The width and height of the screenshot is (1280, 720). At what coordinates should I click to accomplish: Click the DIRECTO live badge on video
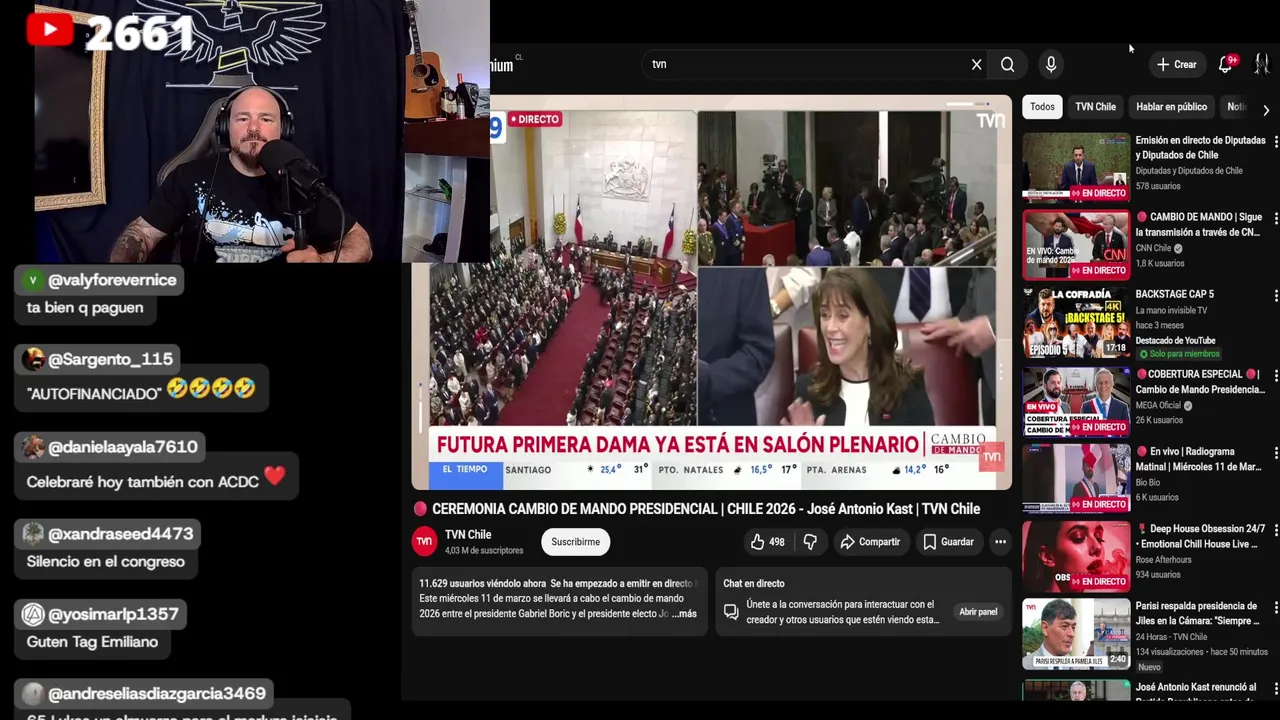tap(535, 119)
